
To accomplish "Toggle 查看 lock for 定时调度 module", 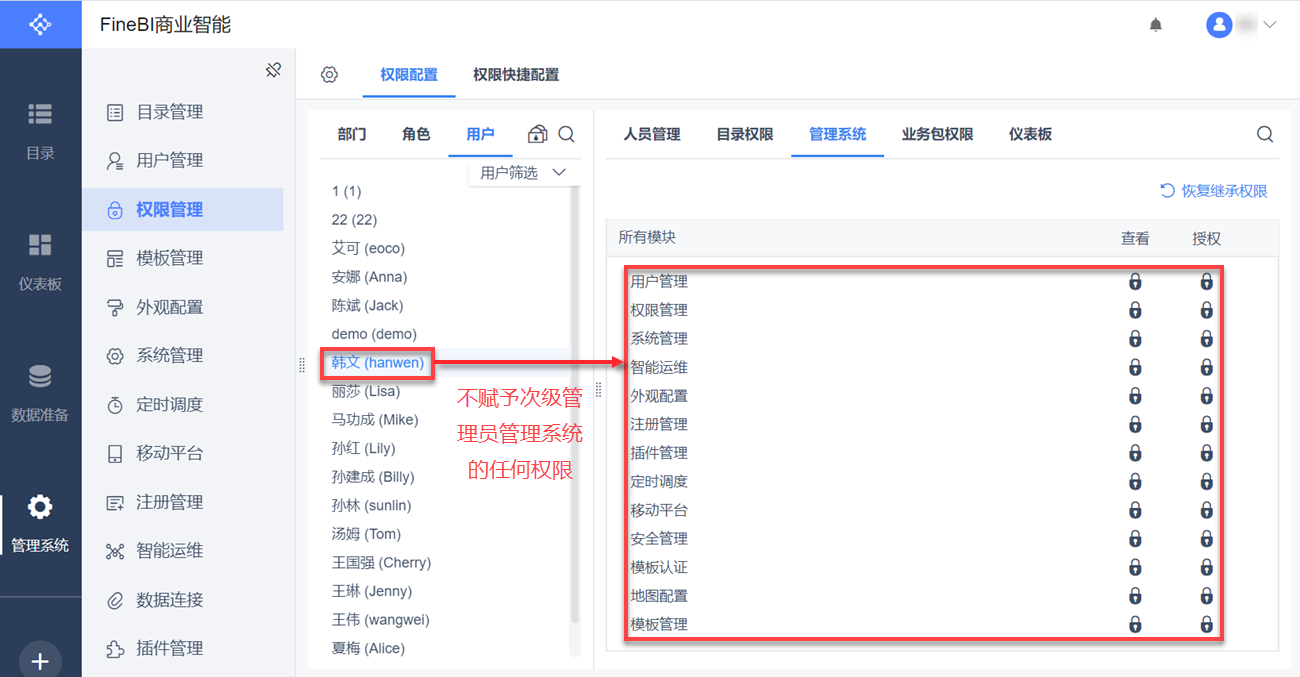I will 1135,482.
